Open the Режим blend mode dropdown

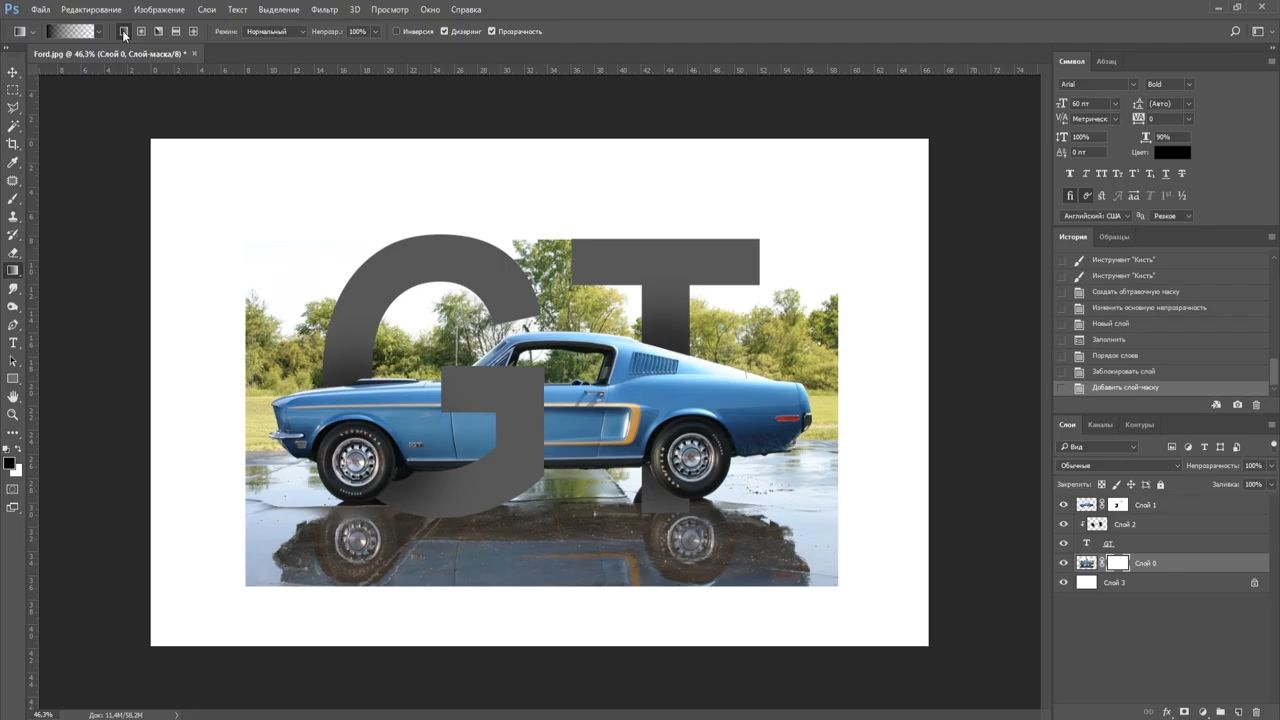[276, 32]
